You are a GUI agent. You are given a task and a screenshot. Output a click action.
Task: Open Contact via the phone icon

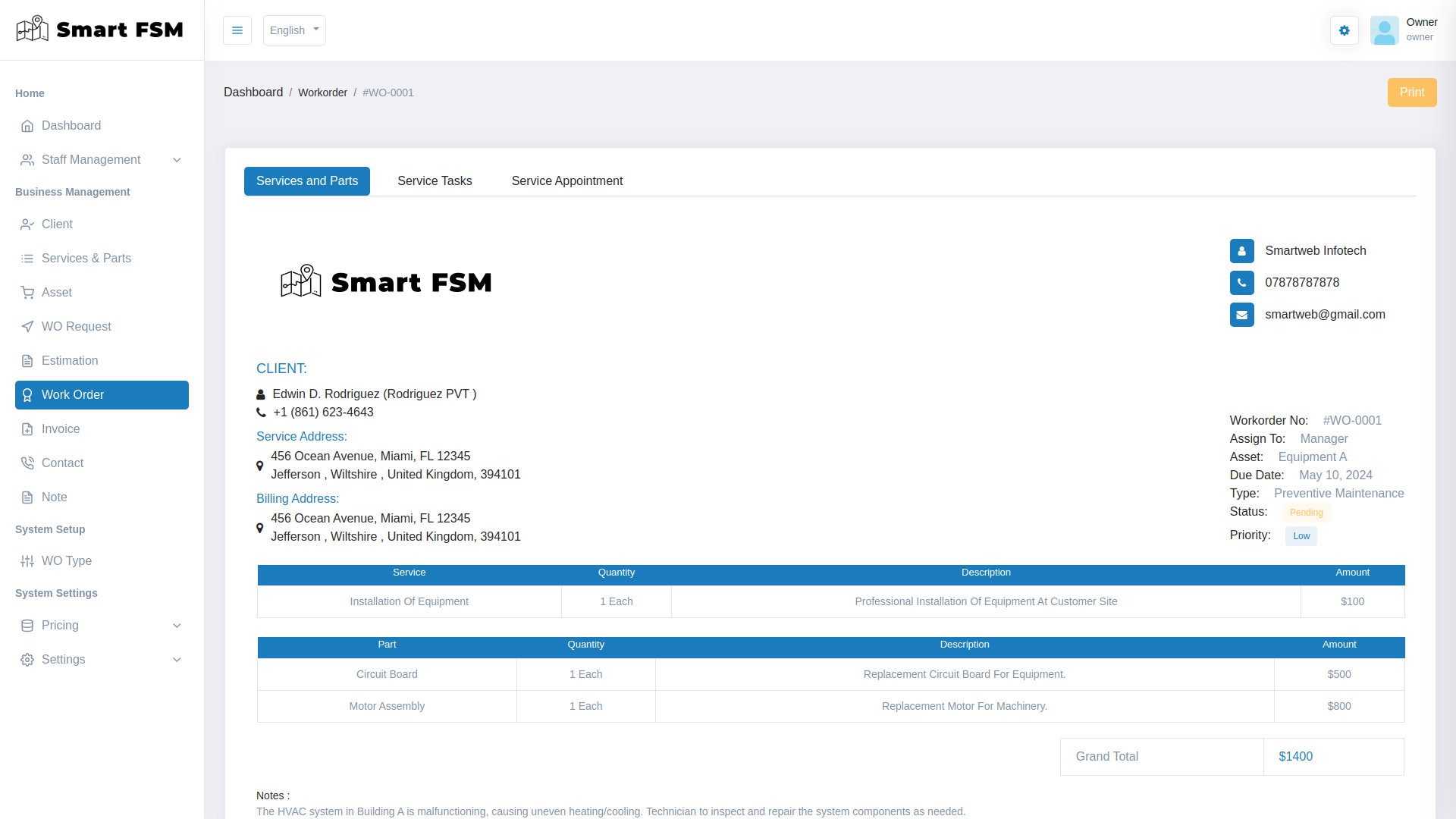[27, 463]
